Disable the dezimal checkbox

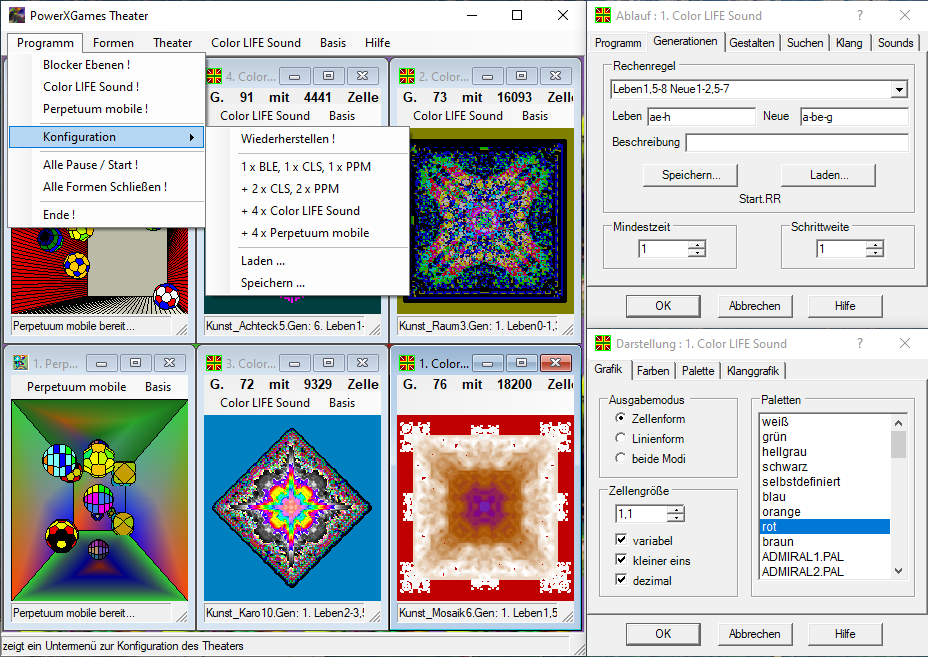pyautogui.click(x=621, y=580)
